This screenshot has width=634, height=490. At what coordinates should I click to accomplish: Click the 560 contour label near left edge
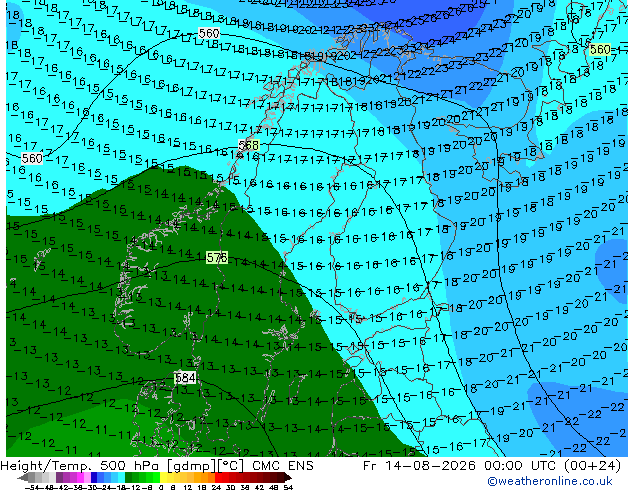pyautogui.click(x=32, y=158)
